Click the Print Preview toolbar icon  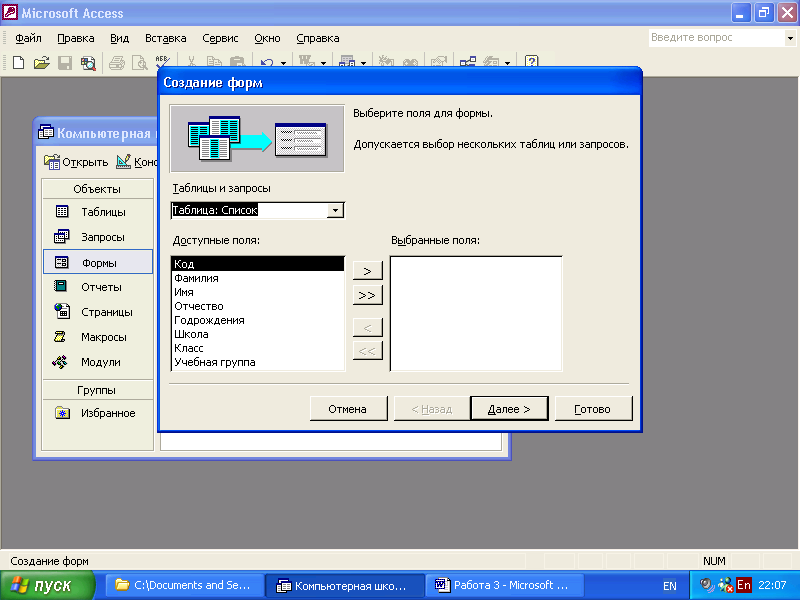(x=140, y=63)
